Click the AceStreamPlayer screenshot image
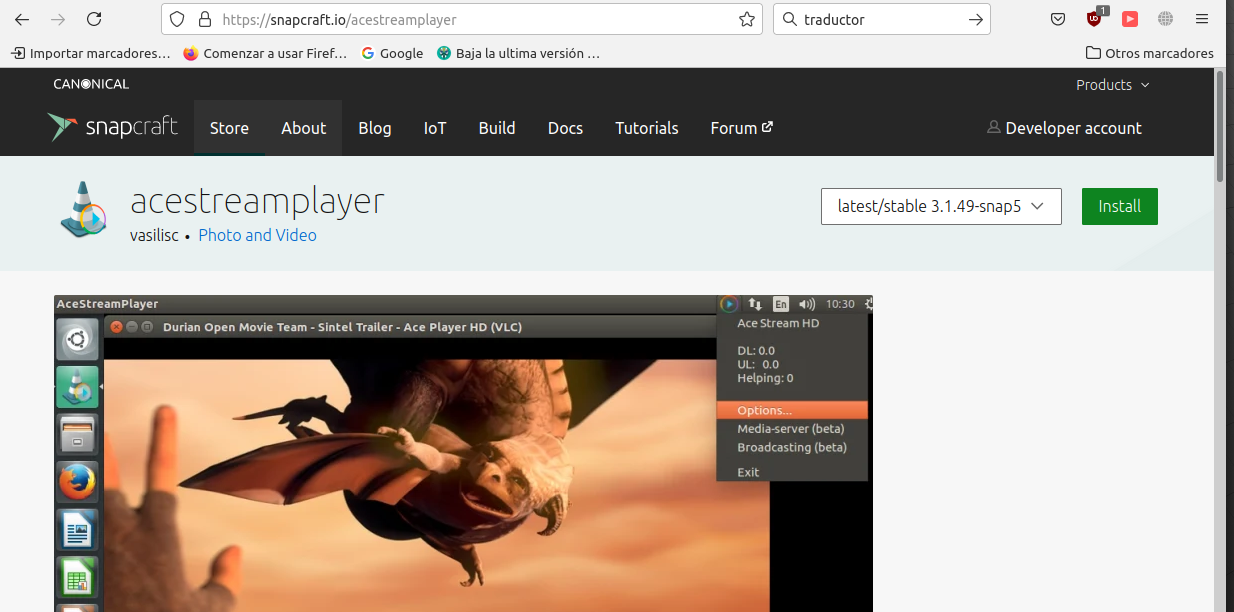 [x=463, y=453]
